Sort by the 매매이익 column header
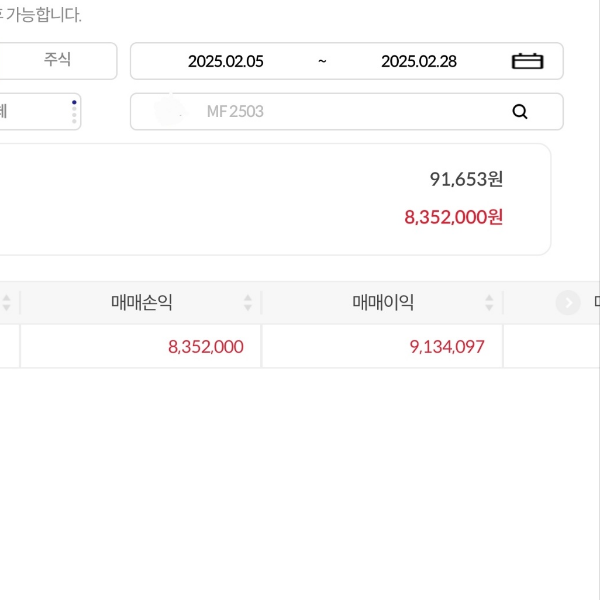The image size is (600, 600). 383,303
